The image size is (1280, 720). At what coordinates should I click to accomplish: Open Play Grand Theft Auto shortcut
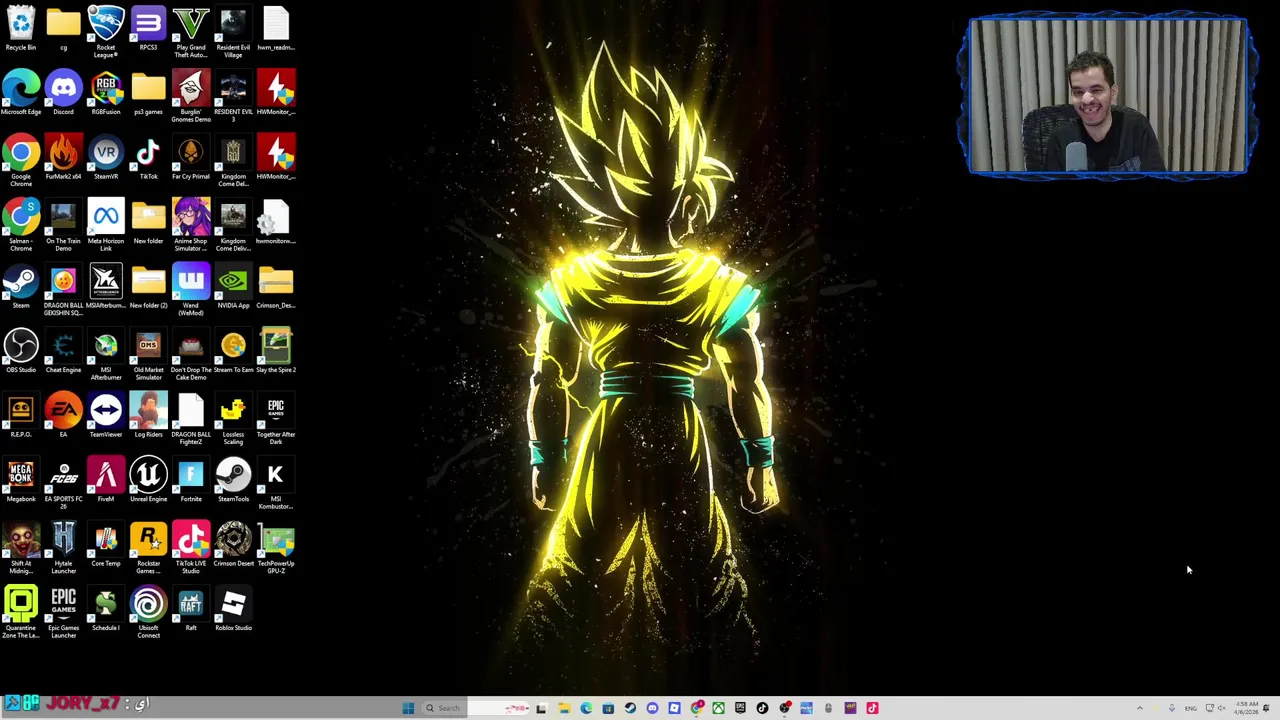pos(190,31)
